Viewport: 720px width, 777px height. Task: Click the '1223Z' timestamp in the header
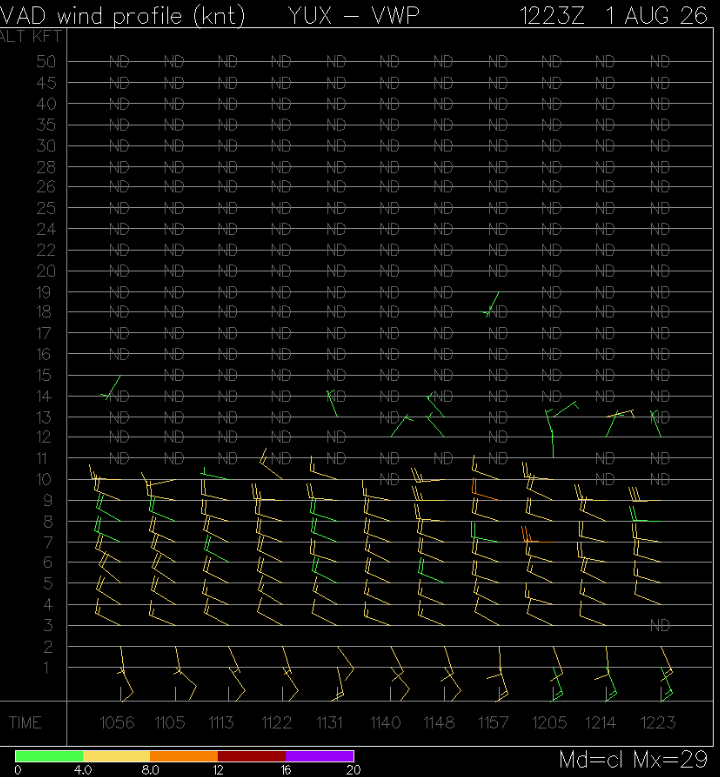(x=552, y=16)
